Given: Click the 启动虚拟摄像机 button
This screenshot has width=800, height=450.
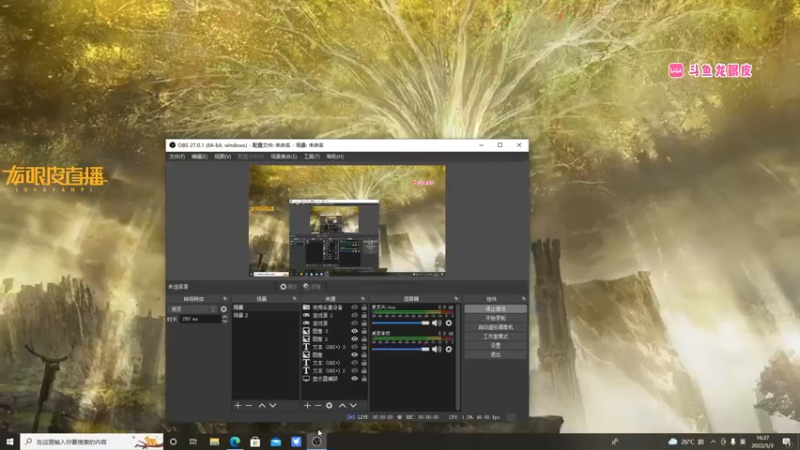Looking at the screenshot, I should [495, 327].
